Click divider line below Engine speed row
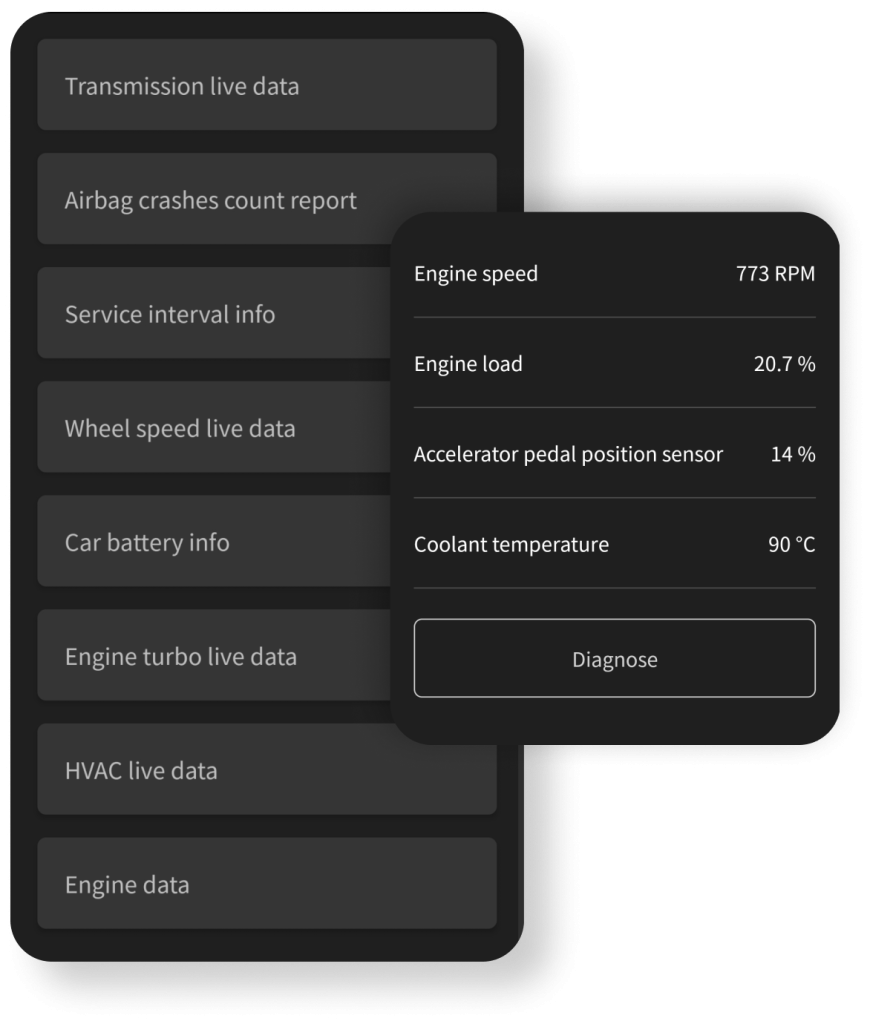Screen dimensions: 870x1024 pyautogui.click(x=614, y=318)
